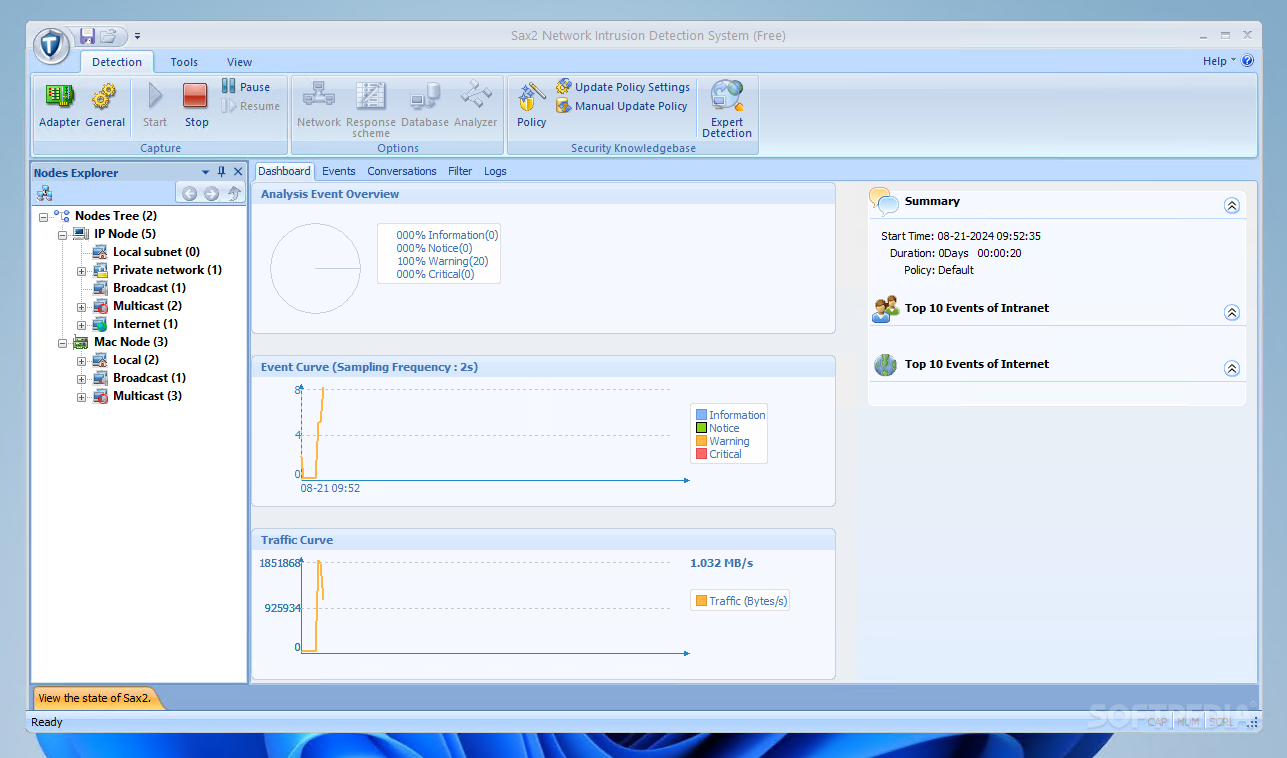Open the Help dropdown menu

point(1219,61)
